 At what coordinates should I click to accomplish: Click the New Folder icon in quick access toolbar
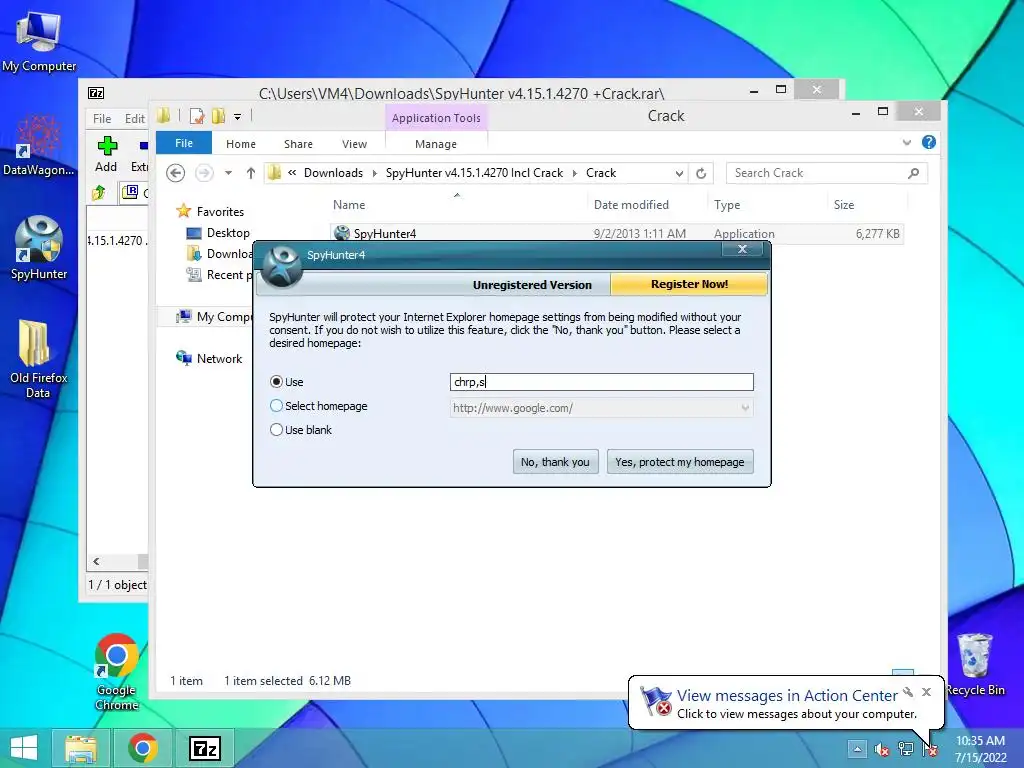click(219, 116)
